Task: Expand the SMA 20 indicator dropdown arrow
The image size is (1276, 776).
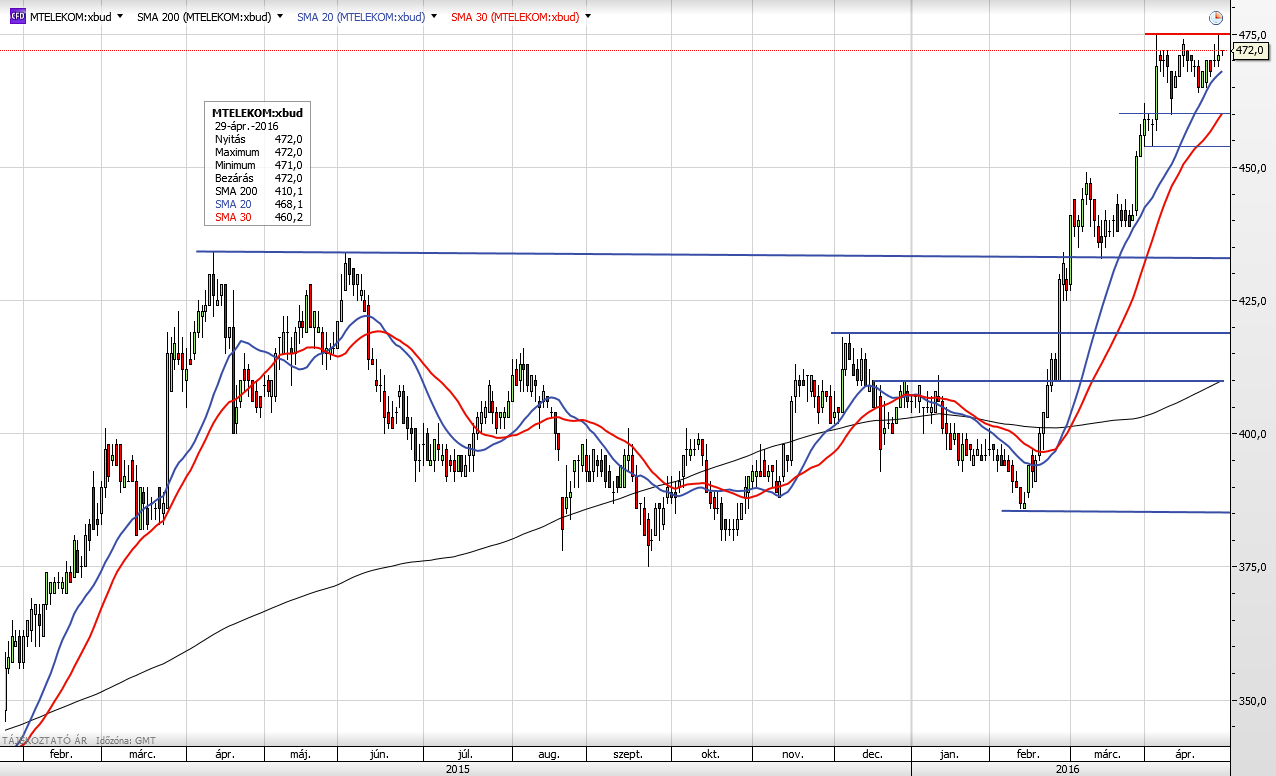Action: pyautogui.click(x=433, y=17)
